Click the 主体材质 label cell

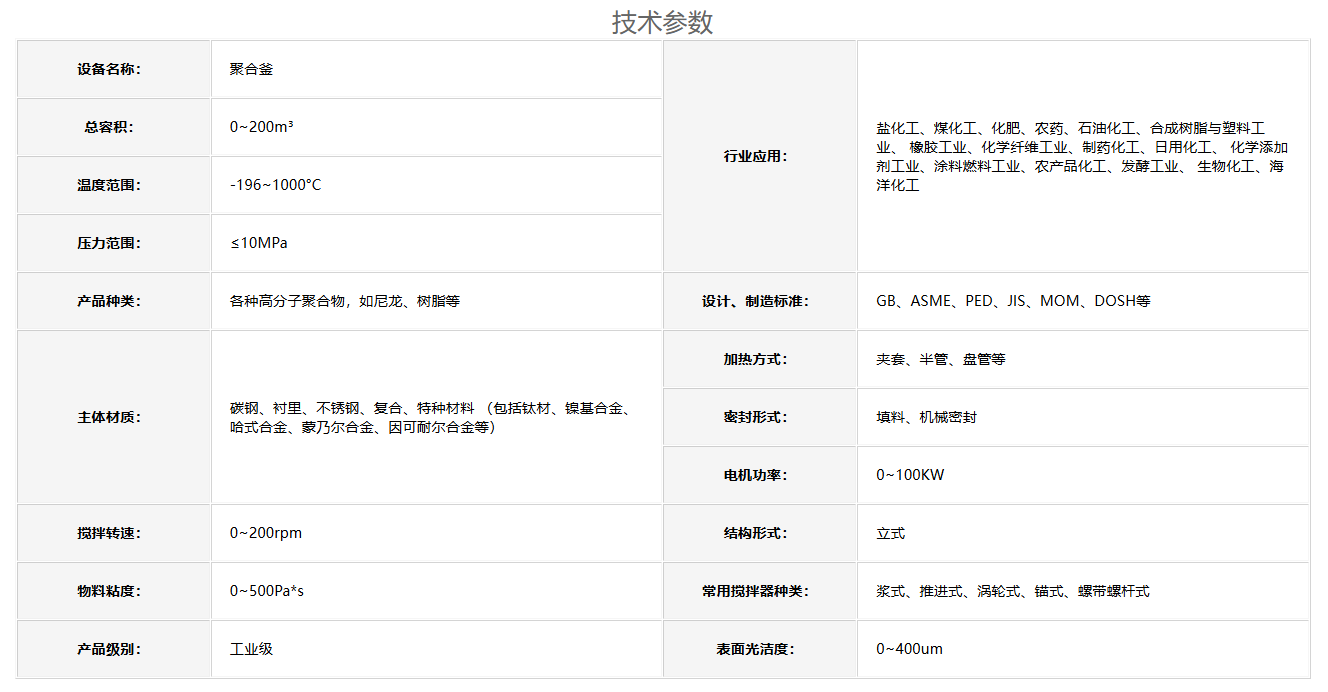[x=109, y=417]
